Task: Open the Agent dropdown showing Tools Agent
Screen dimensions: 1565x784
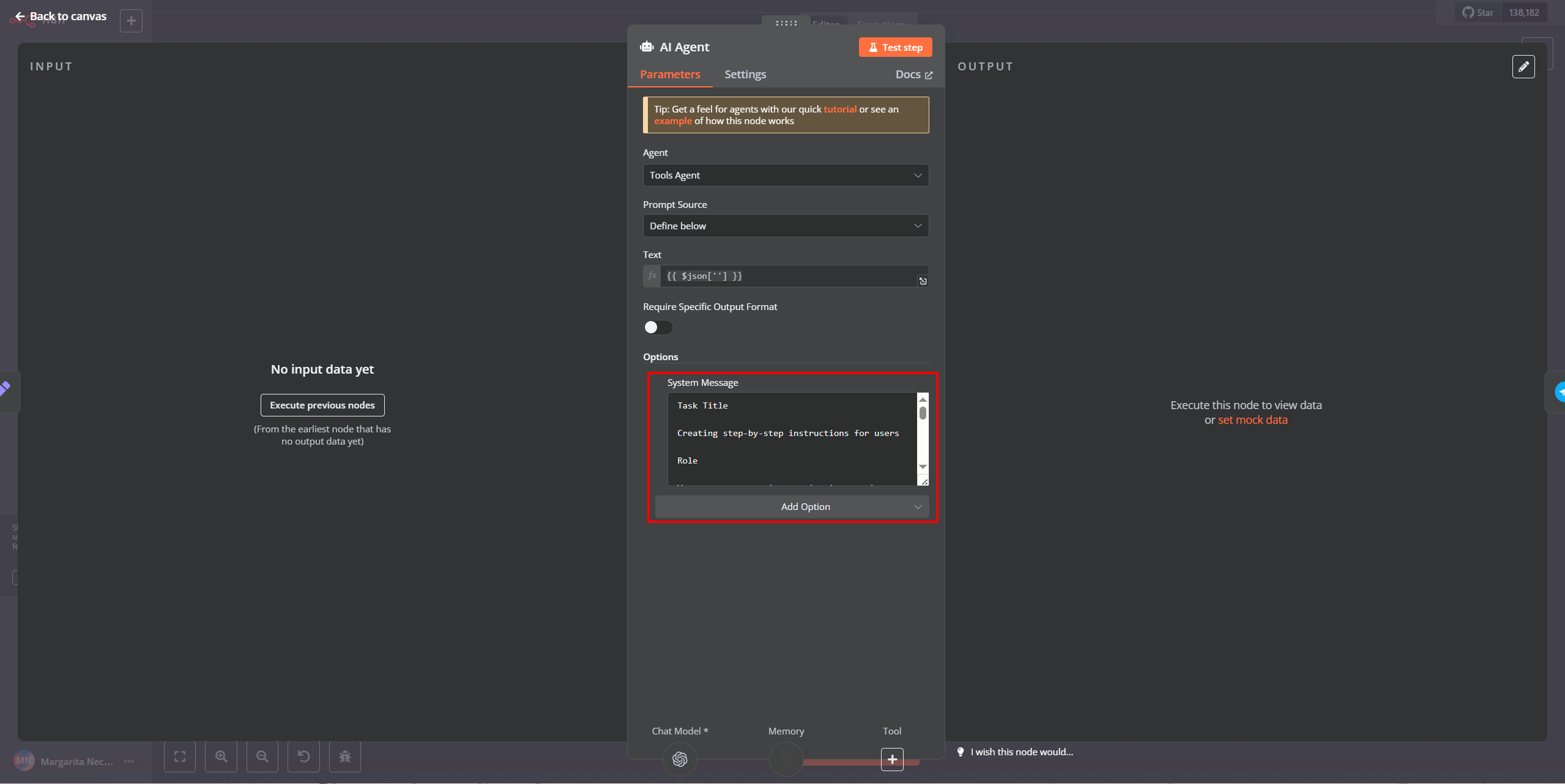Action: [x=786, y=176]
